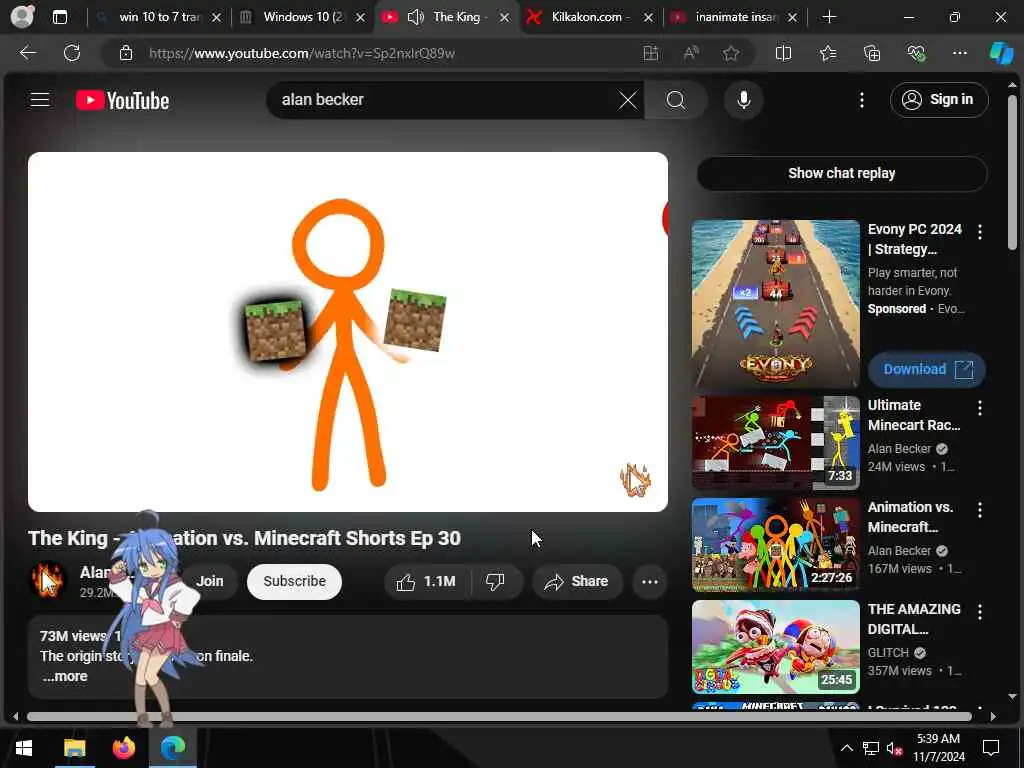
Task: Open options for Animation vs. Minecraft video
Action: (x=980, y=509)
